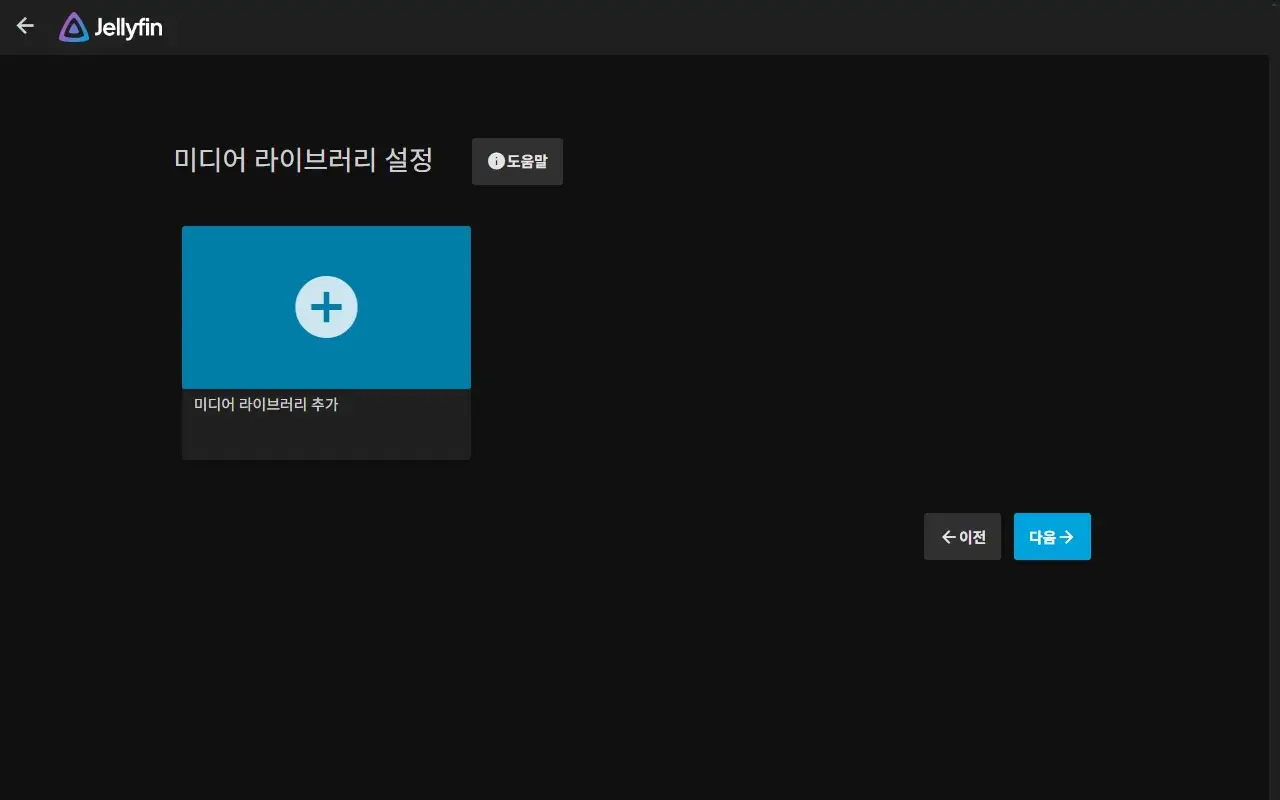
Task: Open the 도움말 help dialog
Action: click(517, 161)
